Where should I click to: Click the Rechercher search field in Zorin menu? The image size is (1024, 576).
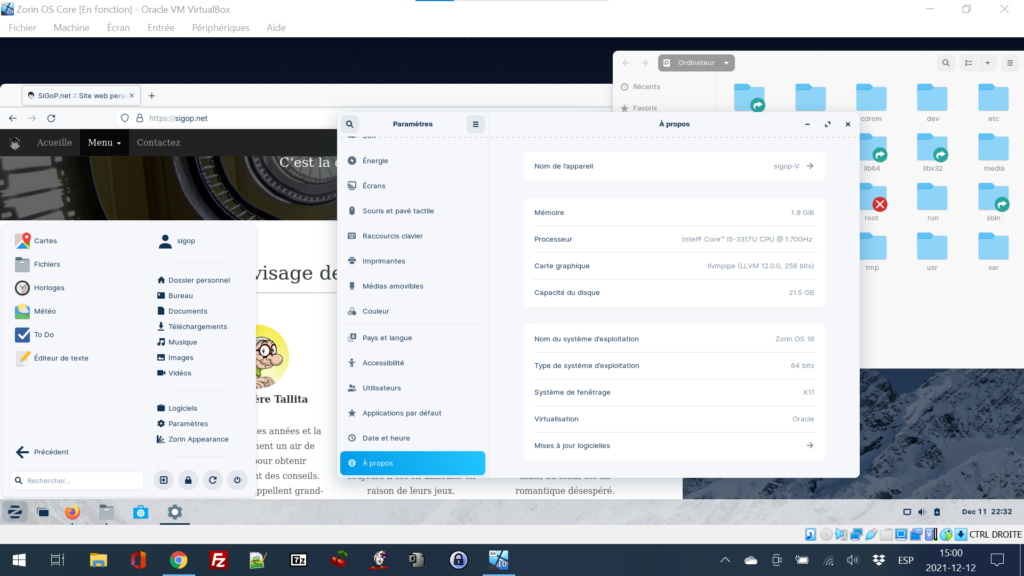(x=78, y=481)
